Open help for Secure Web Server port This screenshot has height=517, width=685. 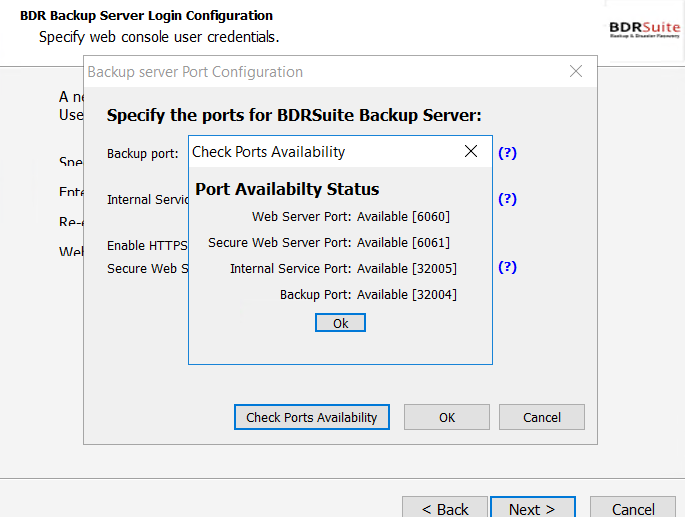click(508, 267)
